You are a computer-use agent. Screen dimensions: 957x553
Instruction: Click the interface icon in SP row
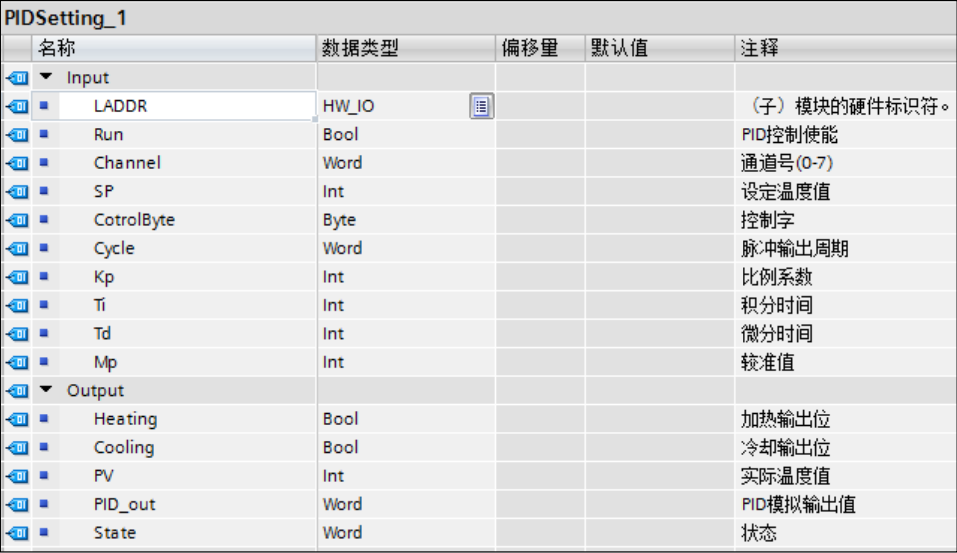point(17,191)
